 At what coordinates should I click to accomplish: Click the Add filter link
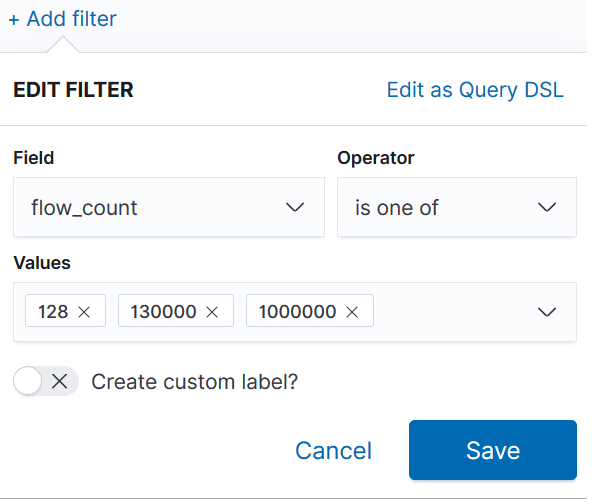tap(63, 19)
